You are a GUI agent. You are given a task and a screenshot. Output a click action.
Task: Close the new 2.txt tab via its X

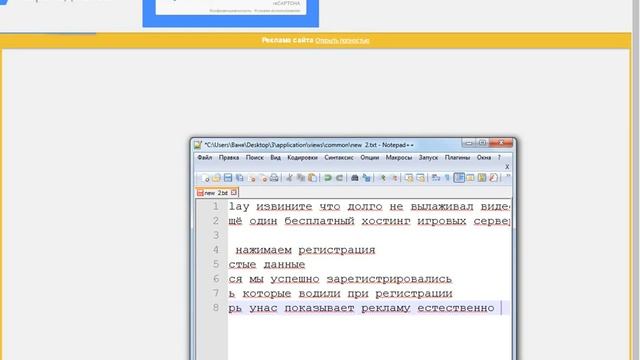click(x=233, y=192)
